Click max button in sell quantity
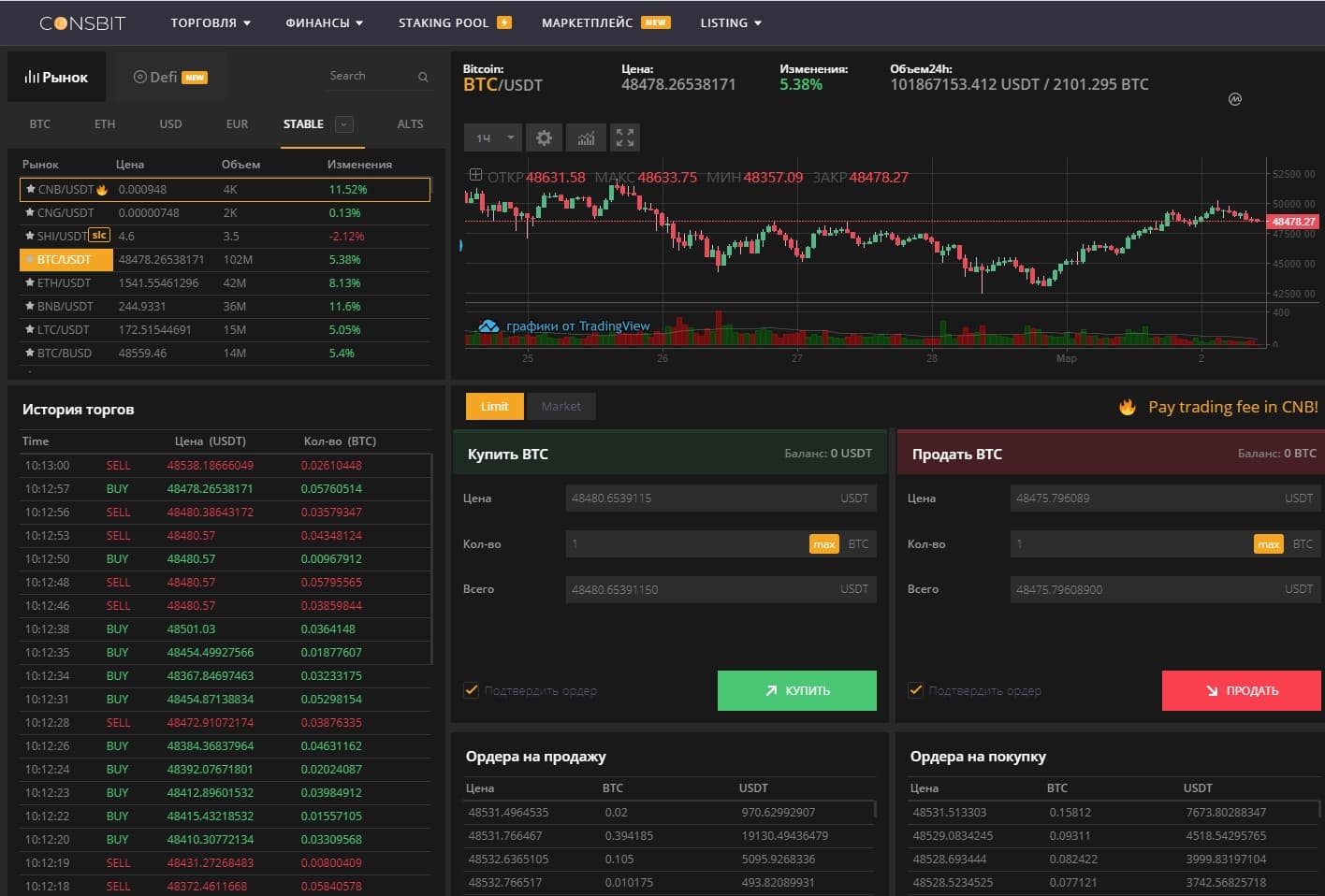 tap(1269, 544)
